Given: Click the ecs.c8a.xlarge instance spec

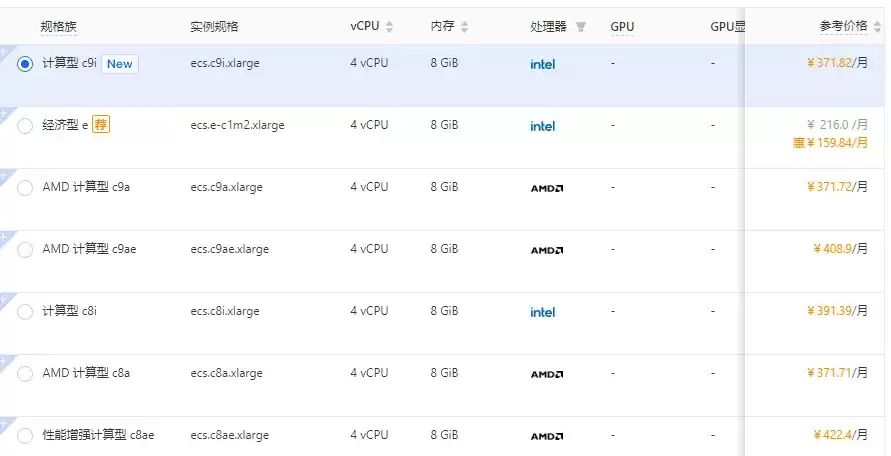Looking at the screenshot, I should (227, 374).
